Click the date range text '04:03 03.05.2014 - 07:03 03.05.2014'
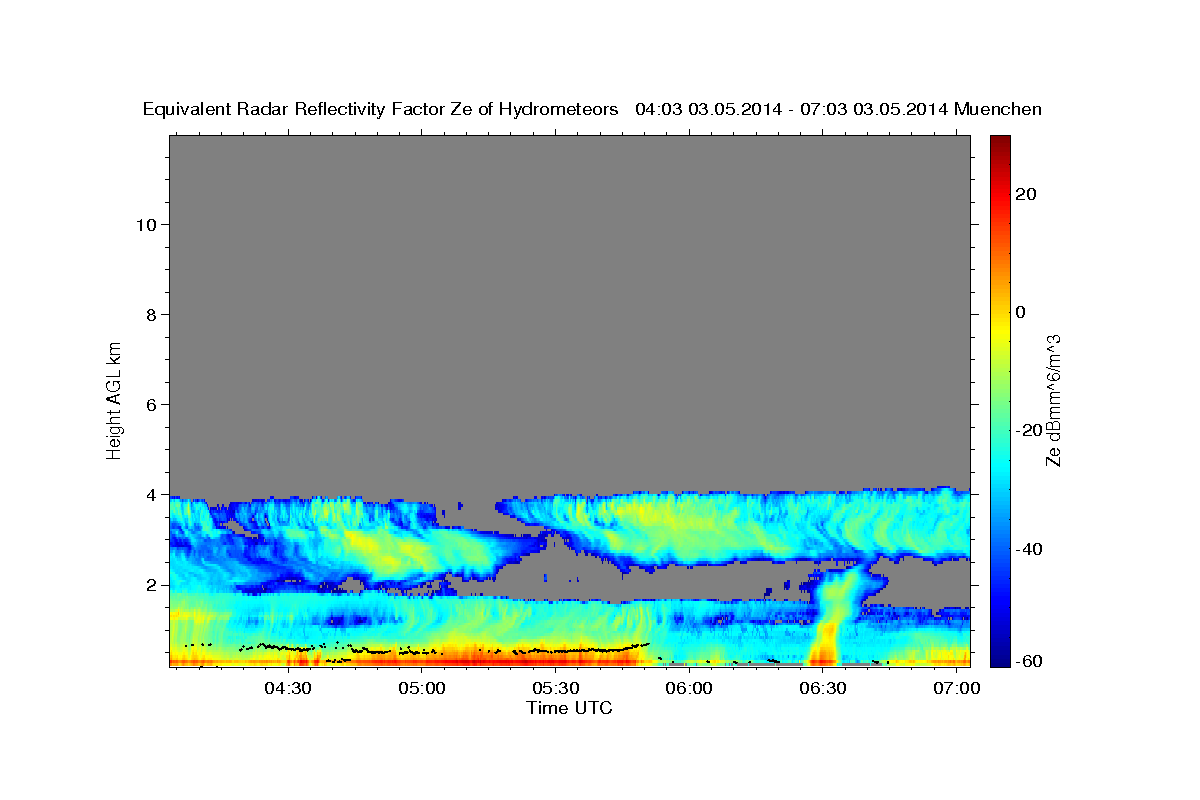1200x800 pixels. click(791, 110)
